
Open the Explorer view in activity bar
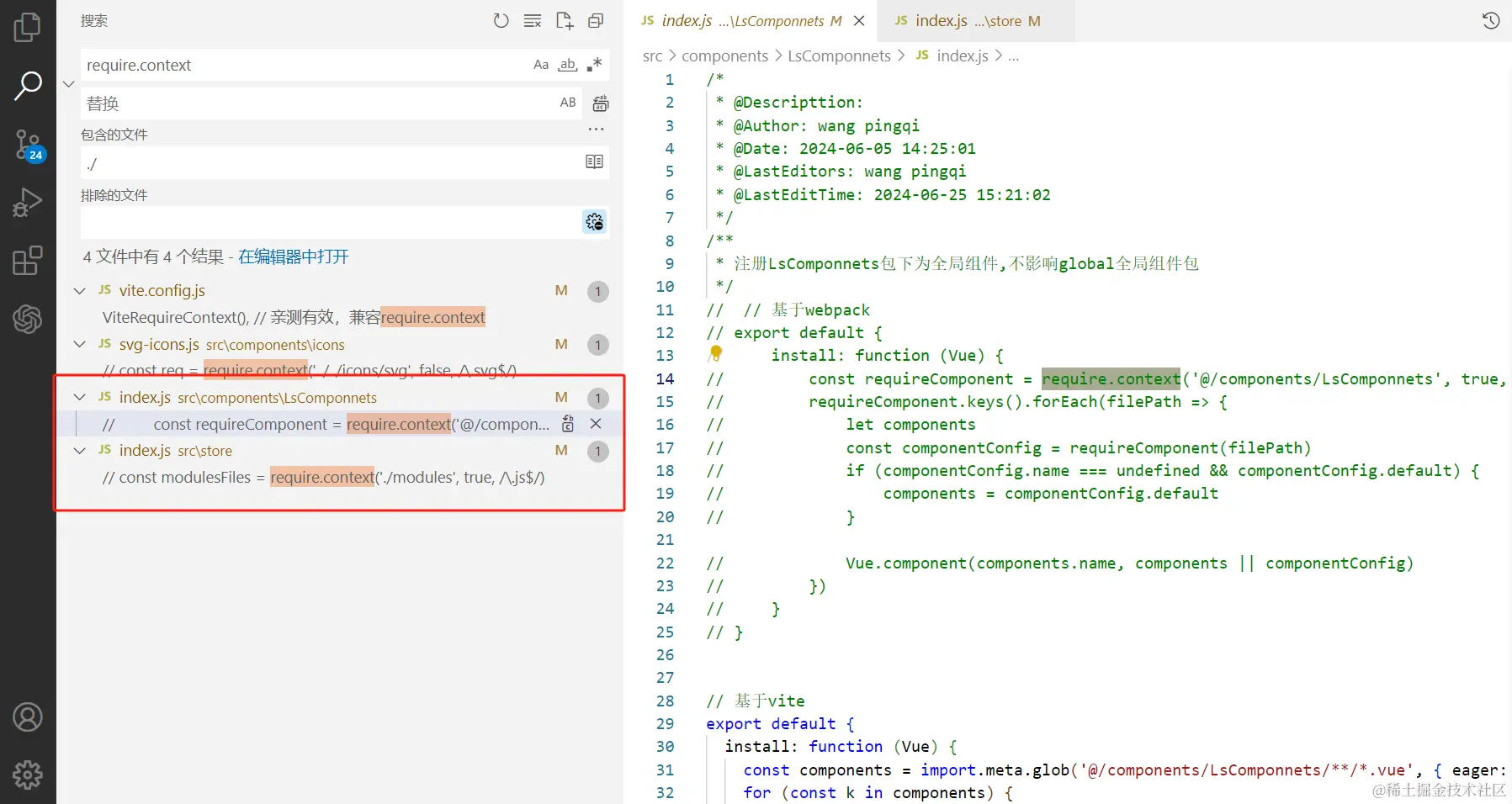(27, 27)
